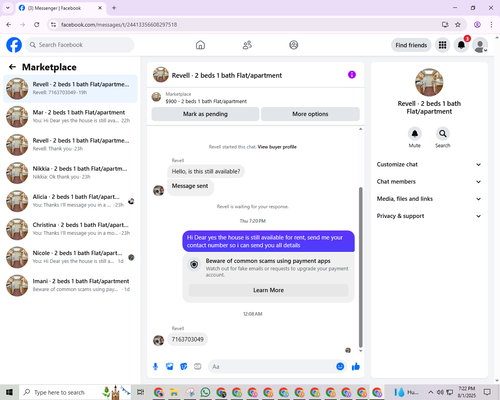
Task: Open the Christina conversation
Action: (x=70, y=229)
